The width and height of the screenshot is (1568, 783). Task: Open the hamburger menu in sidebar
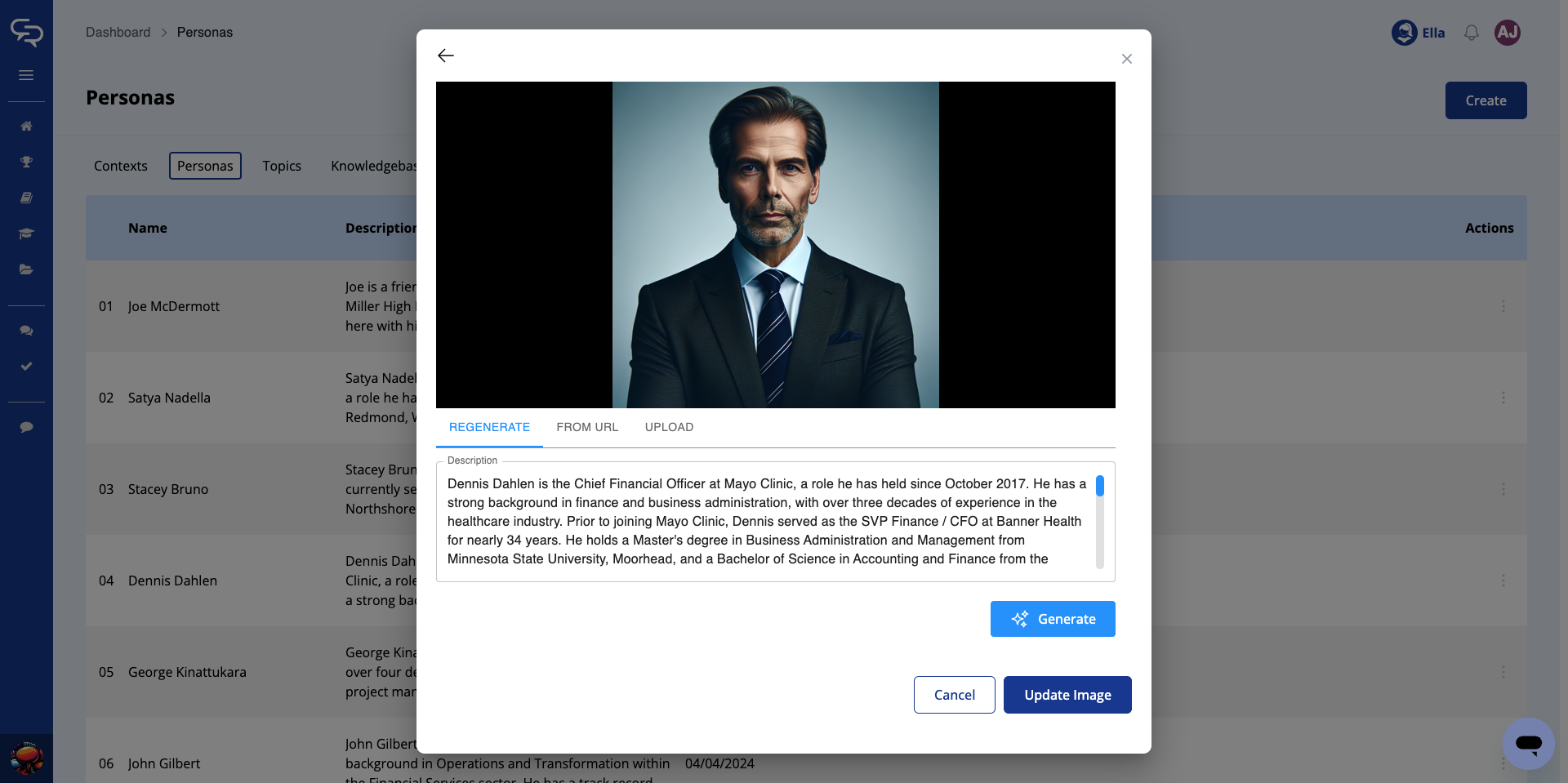point(26,75)
